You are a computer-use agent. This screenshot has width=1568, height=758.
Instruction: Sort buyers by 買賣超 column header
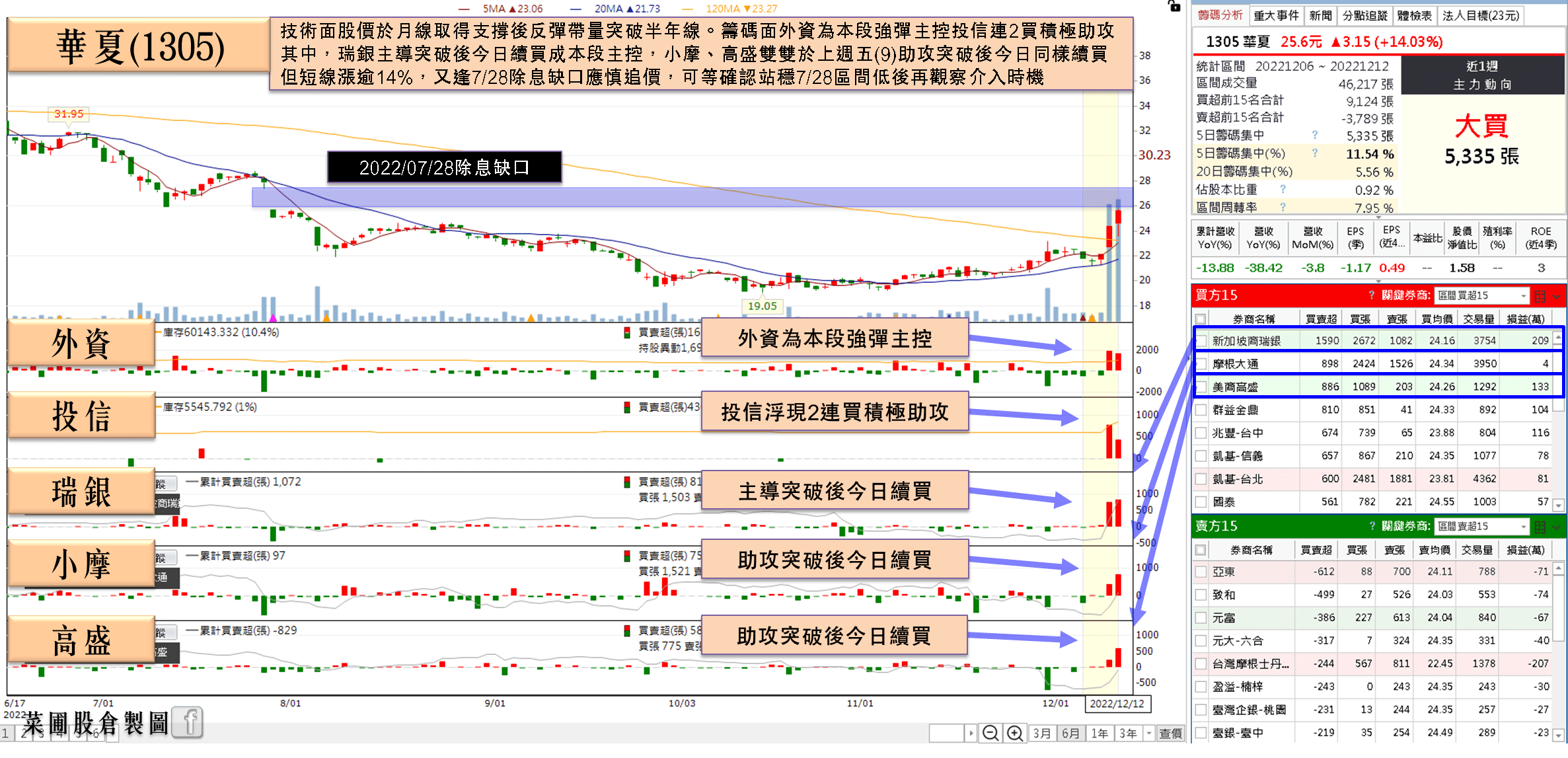[1321, 319]
